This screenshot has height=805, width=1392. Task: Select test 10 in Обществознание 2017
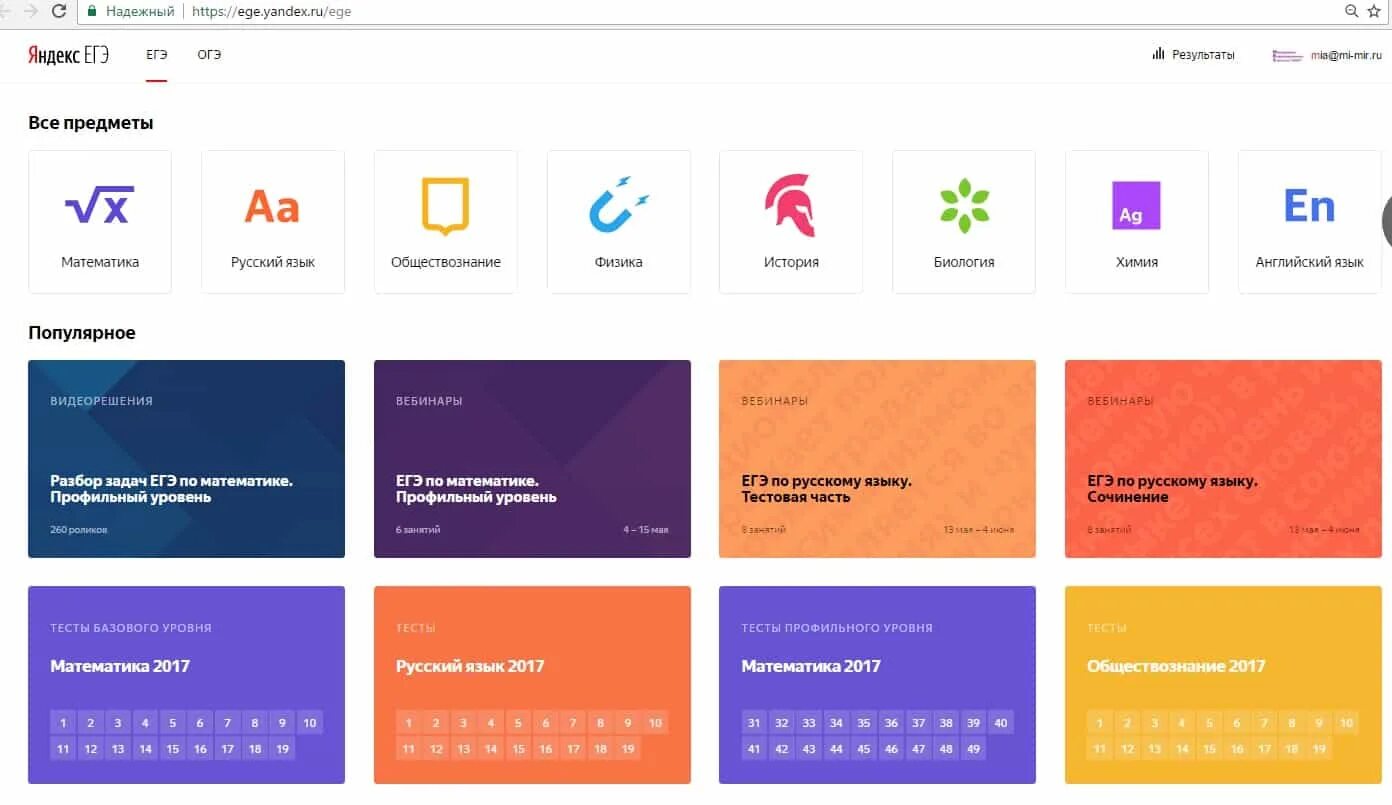pos(1346,723)
